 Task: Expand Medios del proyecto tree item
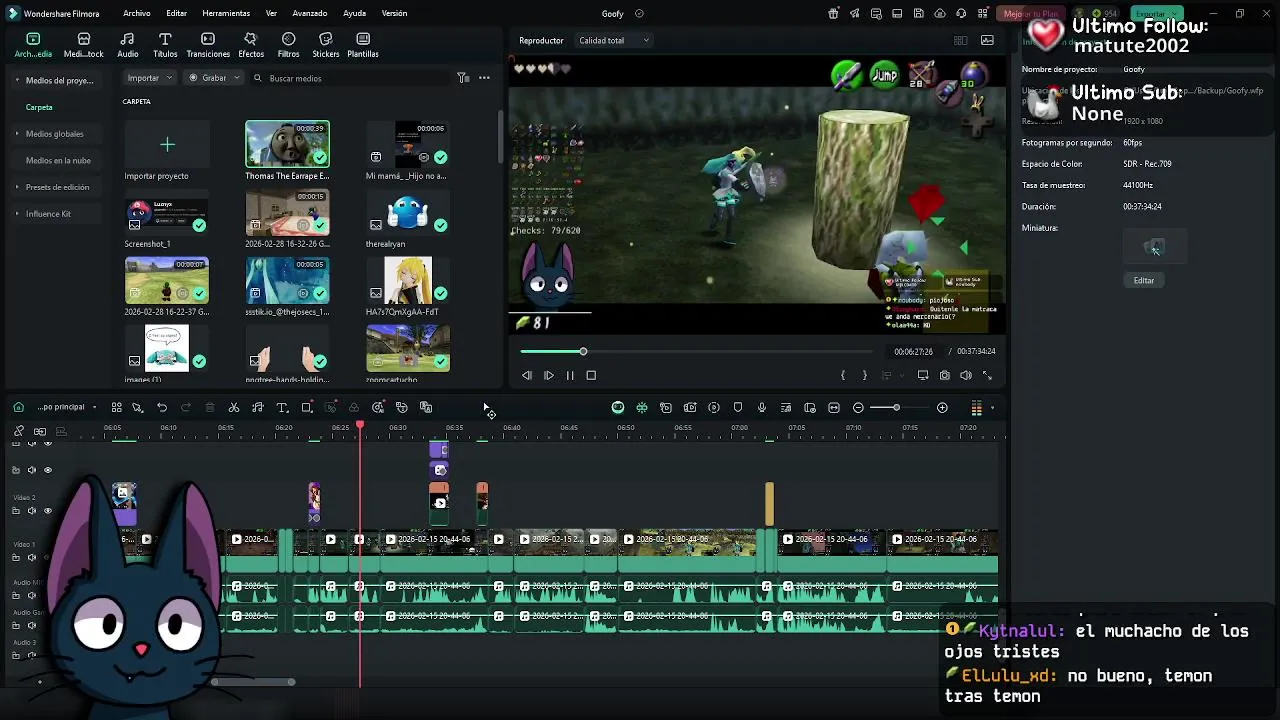(x=17, y=80)
